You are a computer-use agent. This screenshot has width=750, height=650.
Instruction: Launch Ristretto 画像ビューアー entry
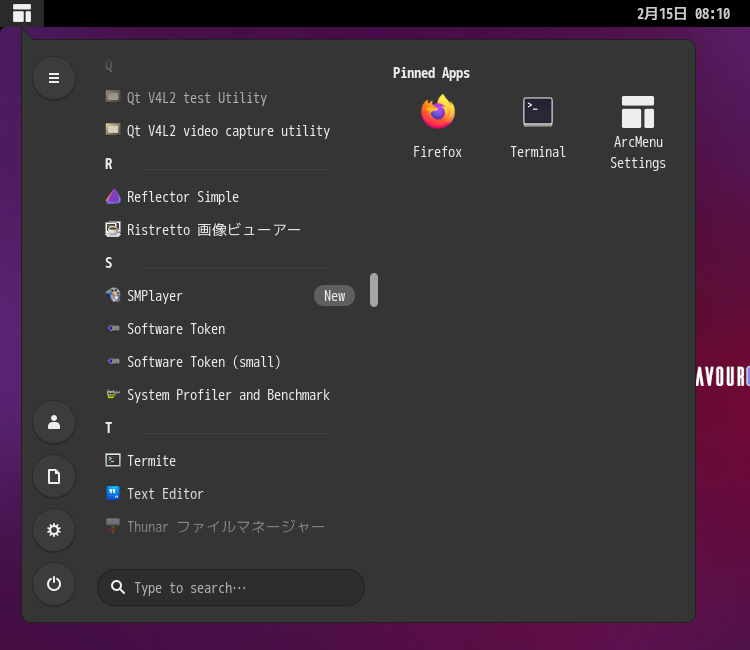pyautogui.click(x=230, y=230)
